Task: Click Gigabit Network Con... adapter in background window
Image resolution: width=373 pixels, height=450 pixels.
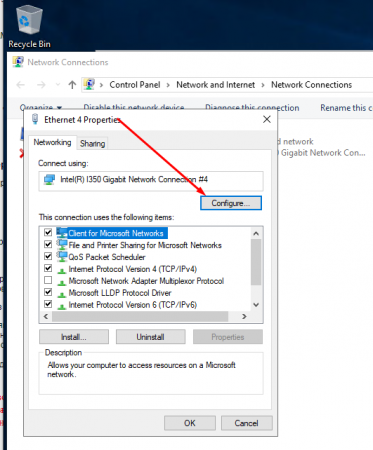Action: [323, 153]
